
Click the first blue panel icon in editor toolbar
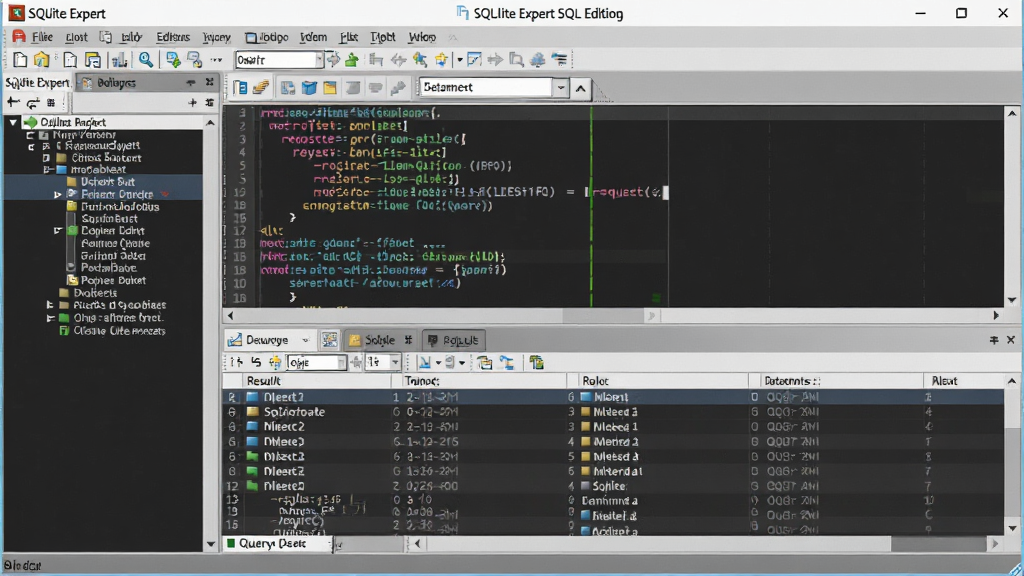click(x=240, y=88)
